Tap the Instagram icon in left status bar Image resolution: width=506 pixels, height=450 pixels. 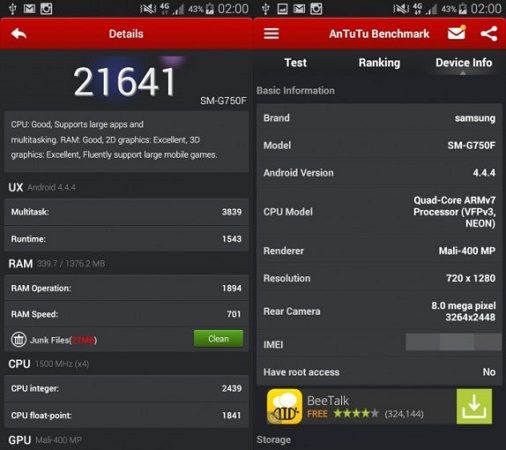[46, 9]
